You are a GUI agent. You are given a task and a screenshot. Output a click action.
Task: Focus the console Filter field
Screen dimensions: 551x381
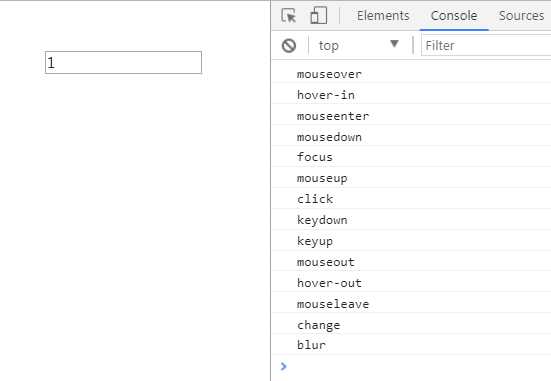[486, 46]
